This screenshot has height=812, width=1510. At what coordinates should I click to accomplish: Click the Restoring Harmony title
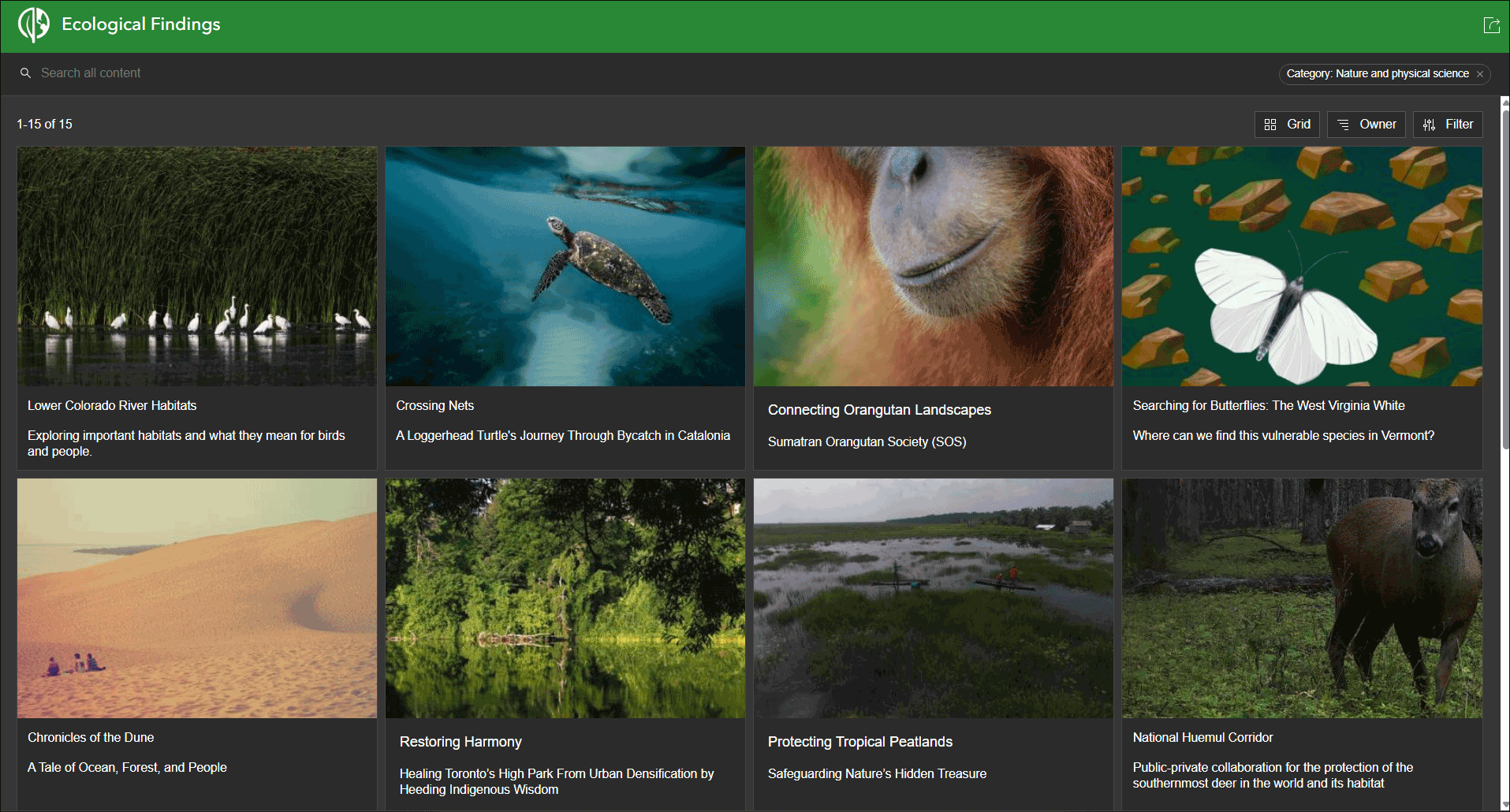click(460, 742)
